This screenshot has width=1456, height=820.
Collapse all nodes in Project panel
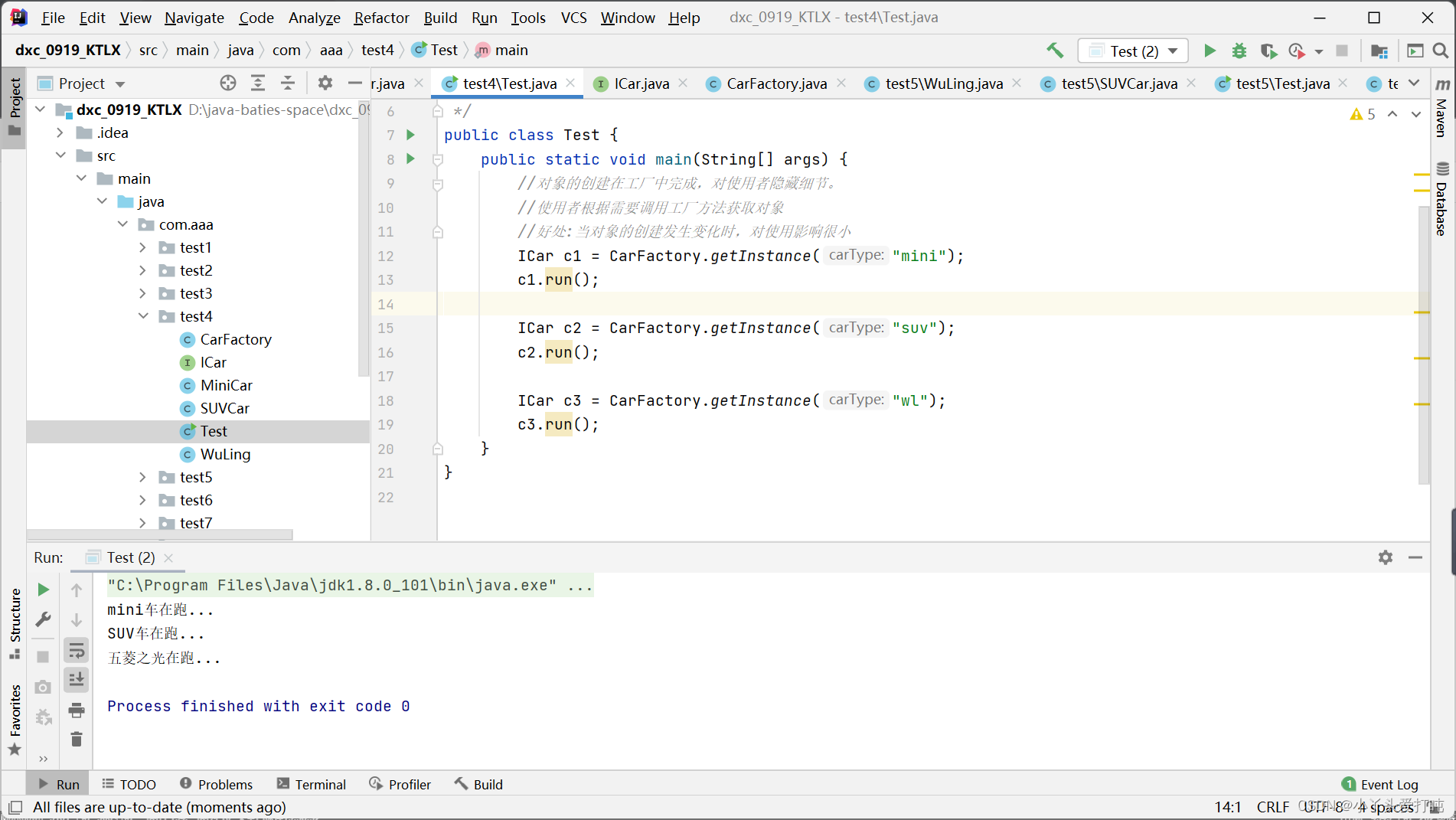(288, 83)
